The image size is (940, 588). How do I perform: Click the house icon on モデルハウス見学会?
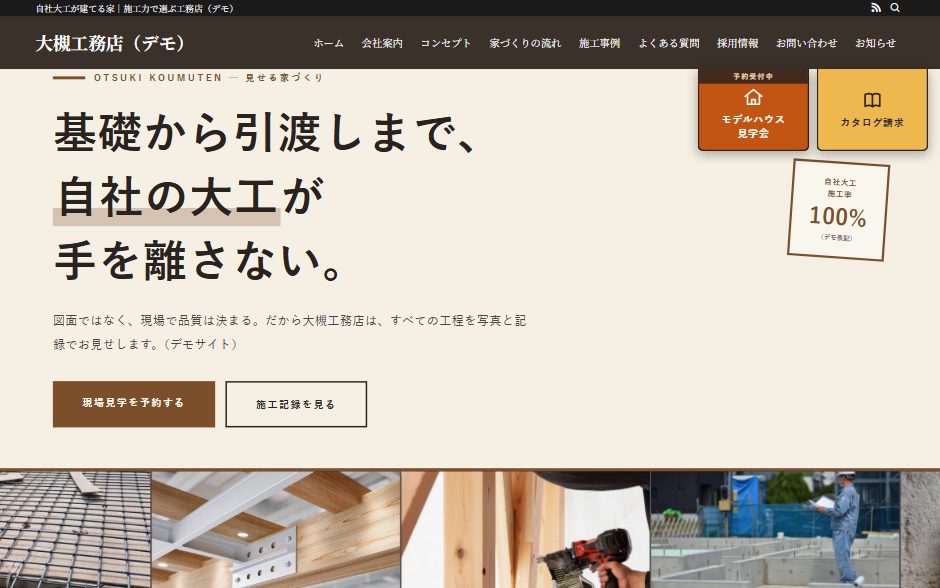click(753, 97)
